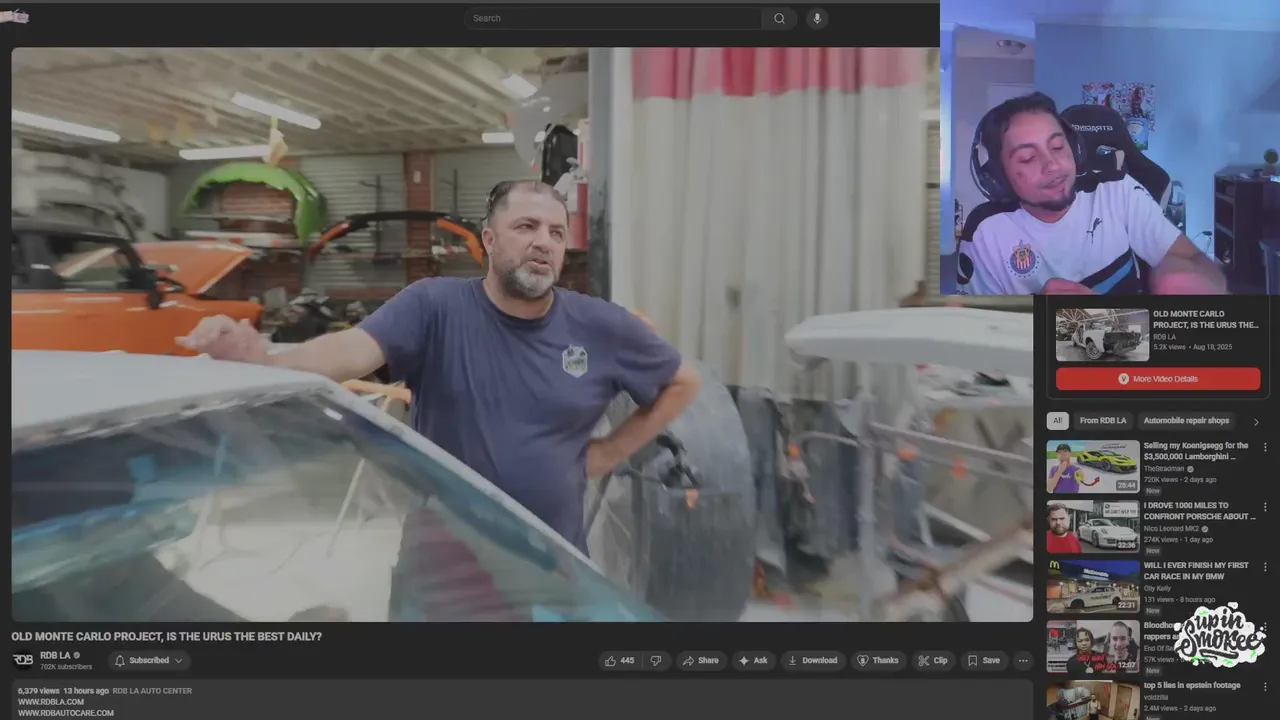Open Olly Kelly channel name

pos(1159,588)
